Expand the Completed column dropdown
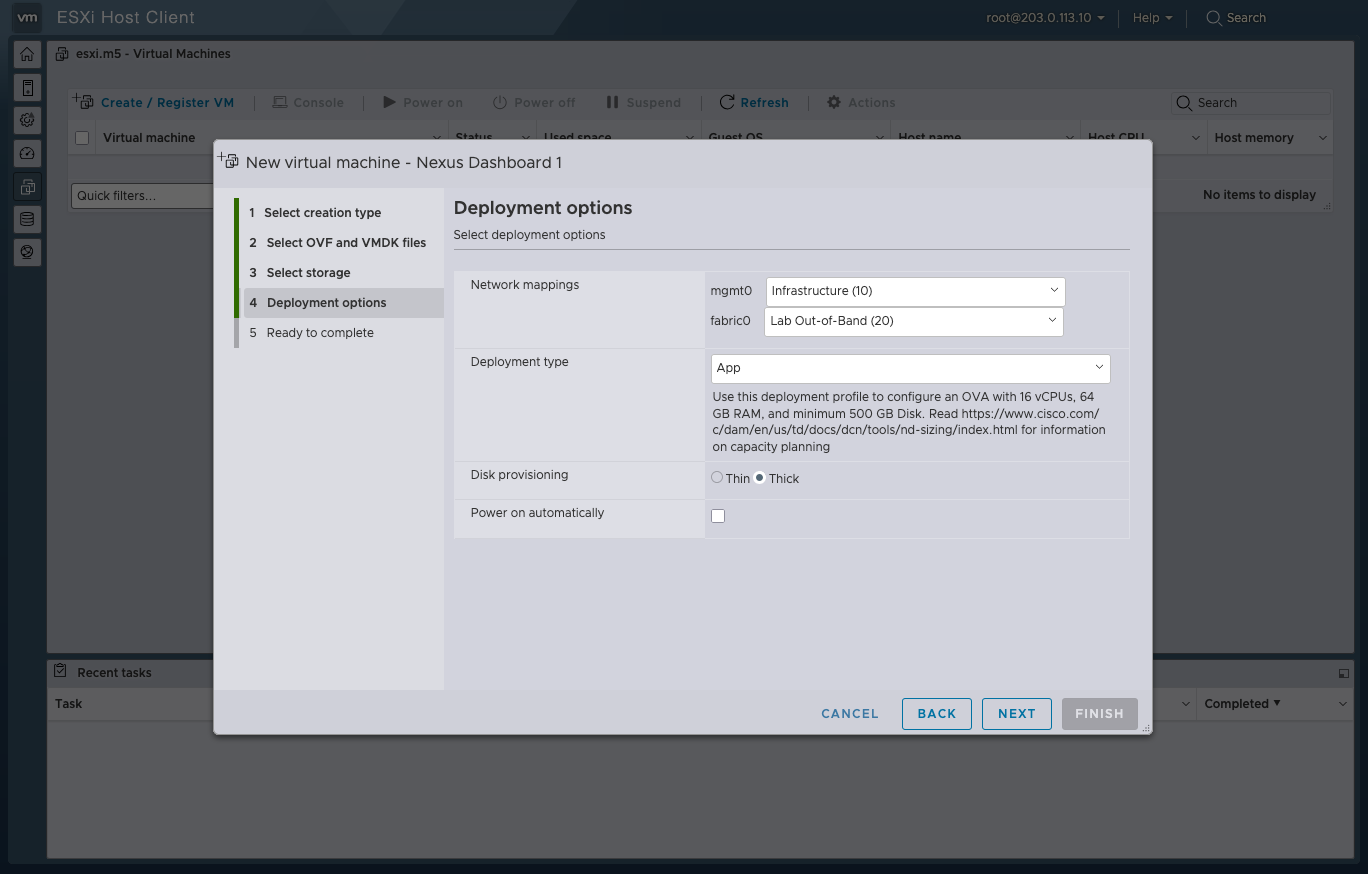Viewport: 1368px width, 874px height. click(x=1343, y=704)
